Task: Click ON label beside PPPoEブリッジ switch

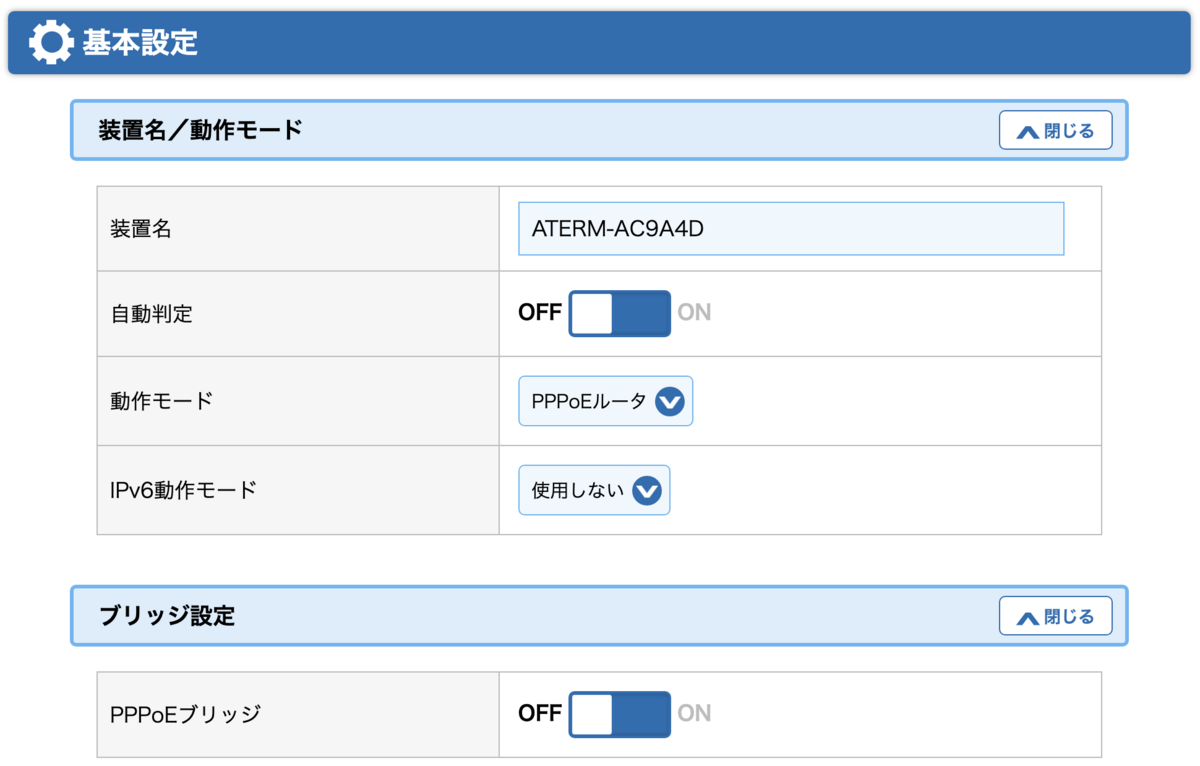Action: [x=694, y=713]
